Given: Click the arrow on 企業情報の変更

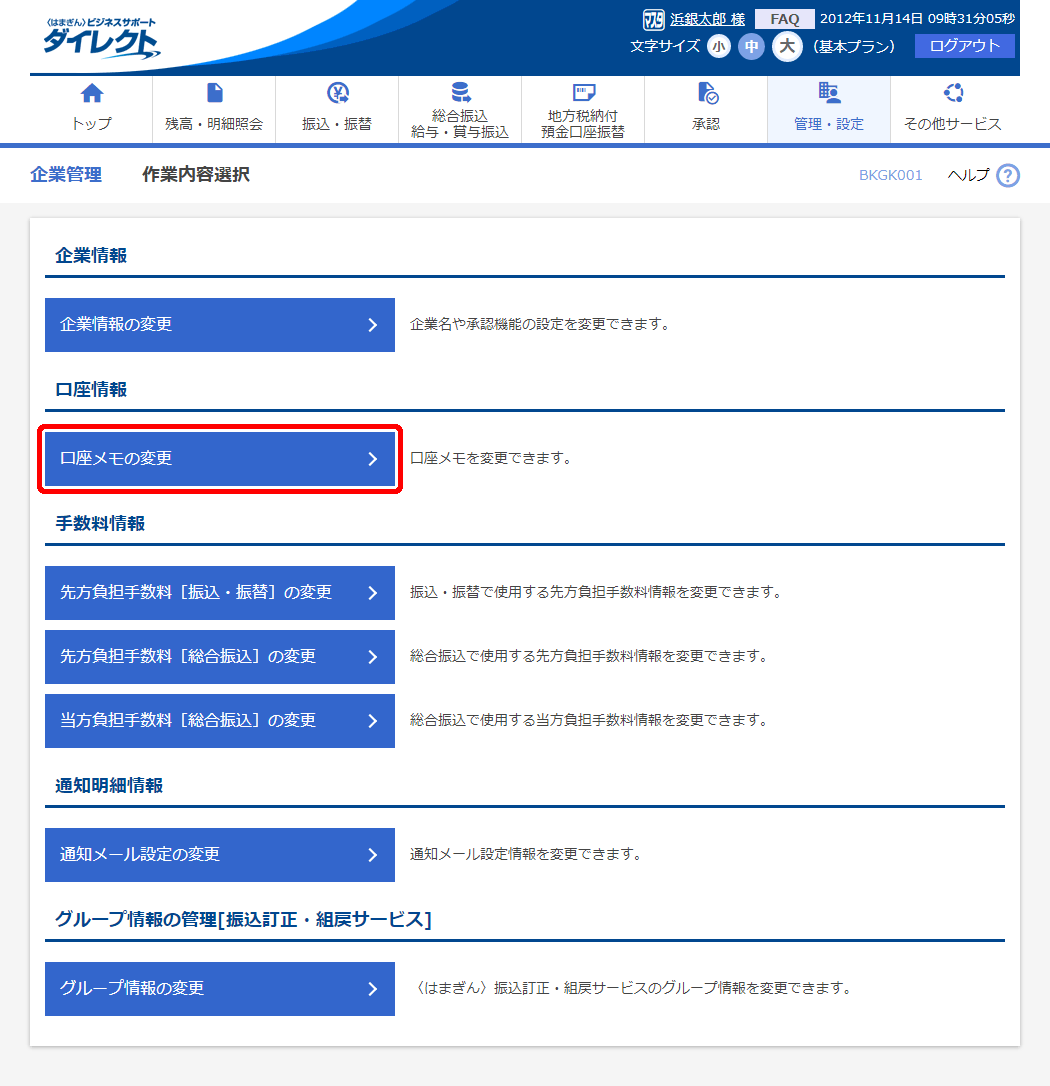Looking at the screenshot, I should click(x=372, y=325).
